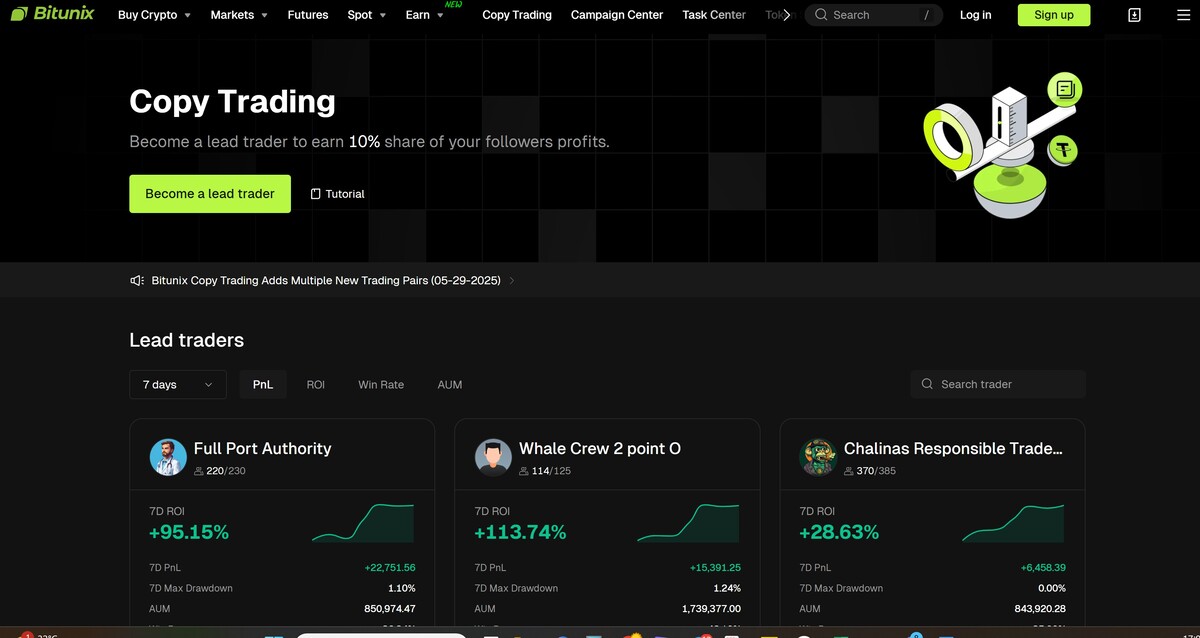This screenshot has height=638, width=1200.
Task: Go to the Futures page
Action: tap(307, 15)
